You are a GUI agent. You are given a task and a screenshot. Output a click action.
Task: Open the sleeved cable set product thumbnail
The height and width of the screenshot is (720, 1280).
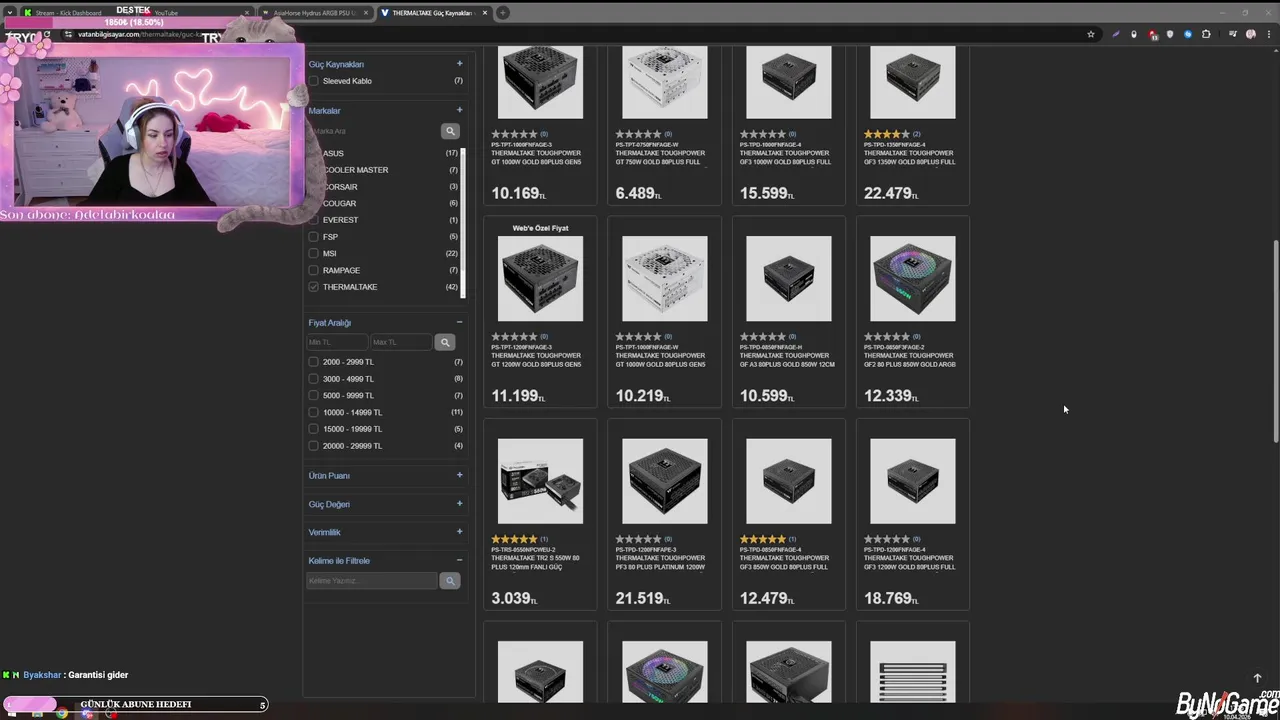[912, 672]
